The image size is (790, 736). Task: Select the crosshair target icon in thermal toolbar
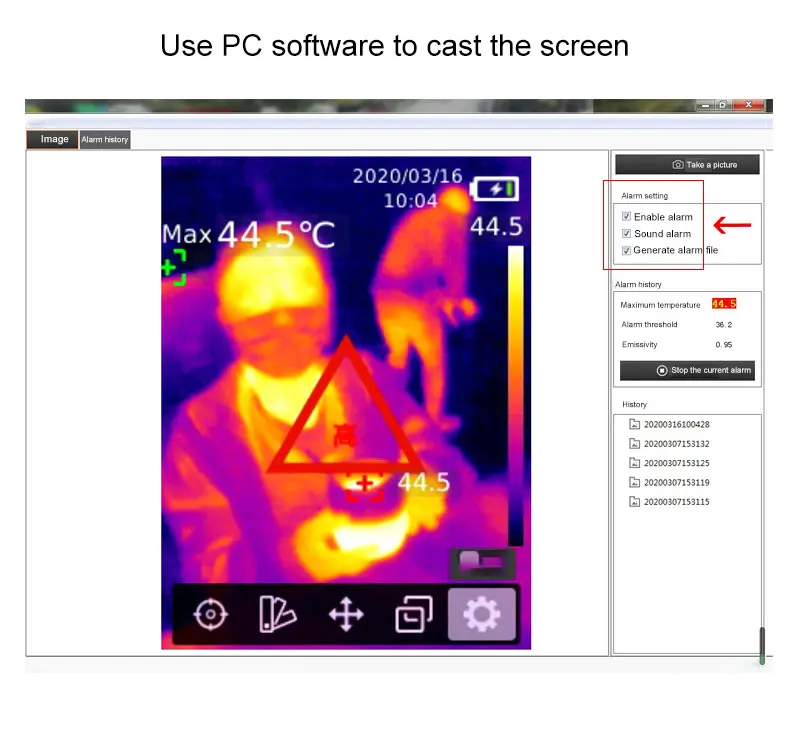click(211, 614)
